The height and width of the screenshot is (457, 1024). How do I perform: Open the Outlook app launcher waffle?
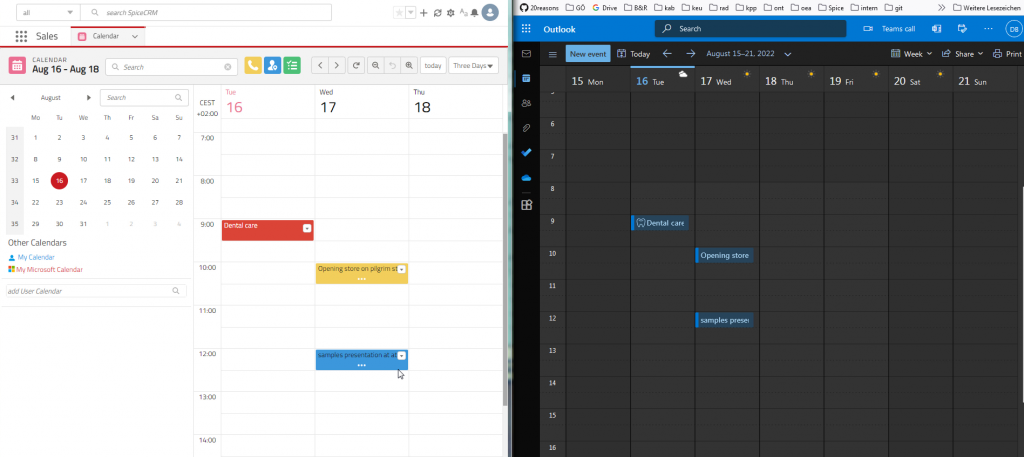[526, 29]
